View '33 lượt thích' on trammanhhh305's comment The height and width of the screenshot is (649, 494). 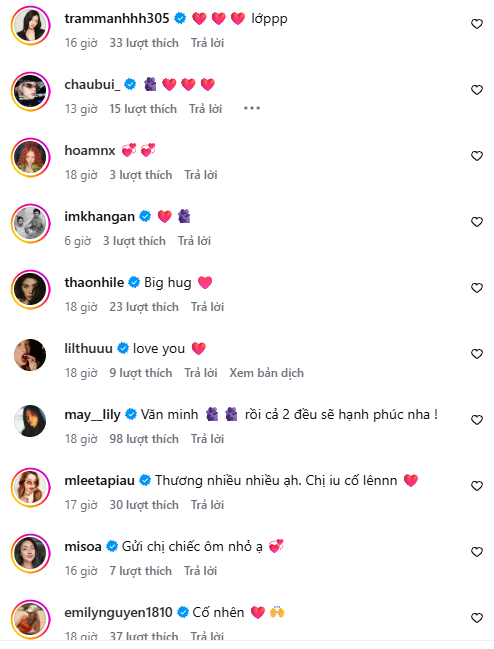coord(144,43)
